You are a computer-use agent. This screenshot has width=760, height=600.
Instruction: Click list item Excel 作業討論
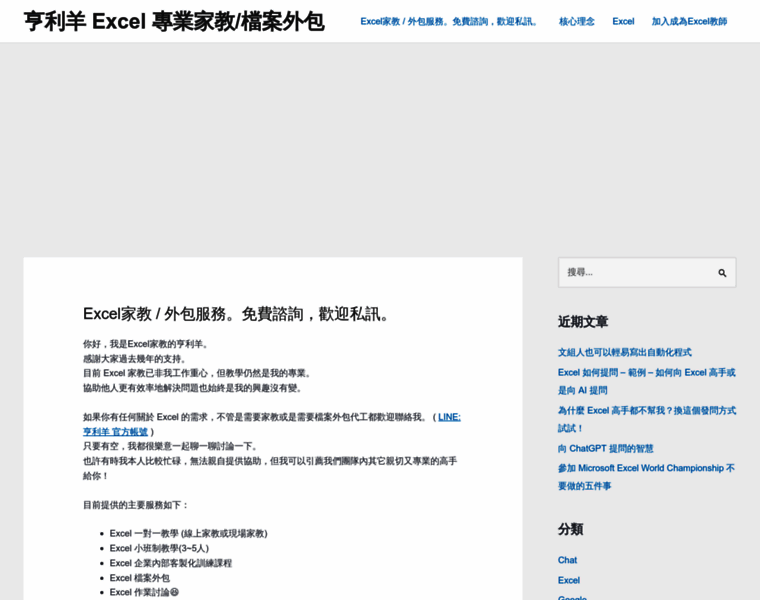pos(144,592)
